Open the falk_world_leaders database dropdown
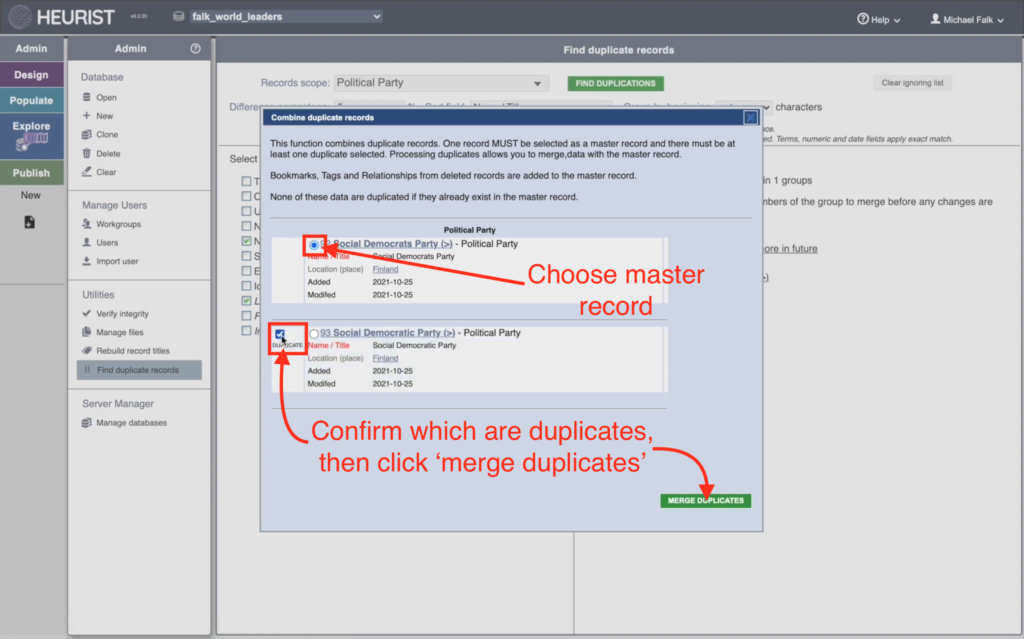 click(286, 16)
